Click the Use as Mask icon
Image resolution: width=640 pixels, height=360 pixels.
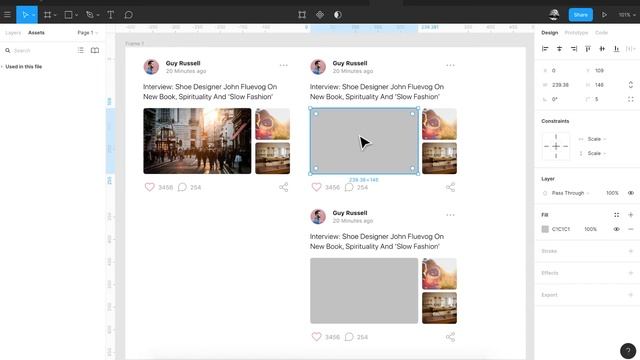tap(338, 15)
